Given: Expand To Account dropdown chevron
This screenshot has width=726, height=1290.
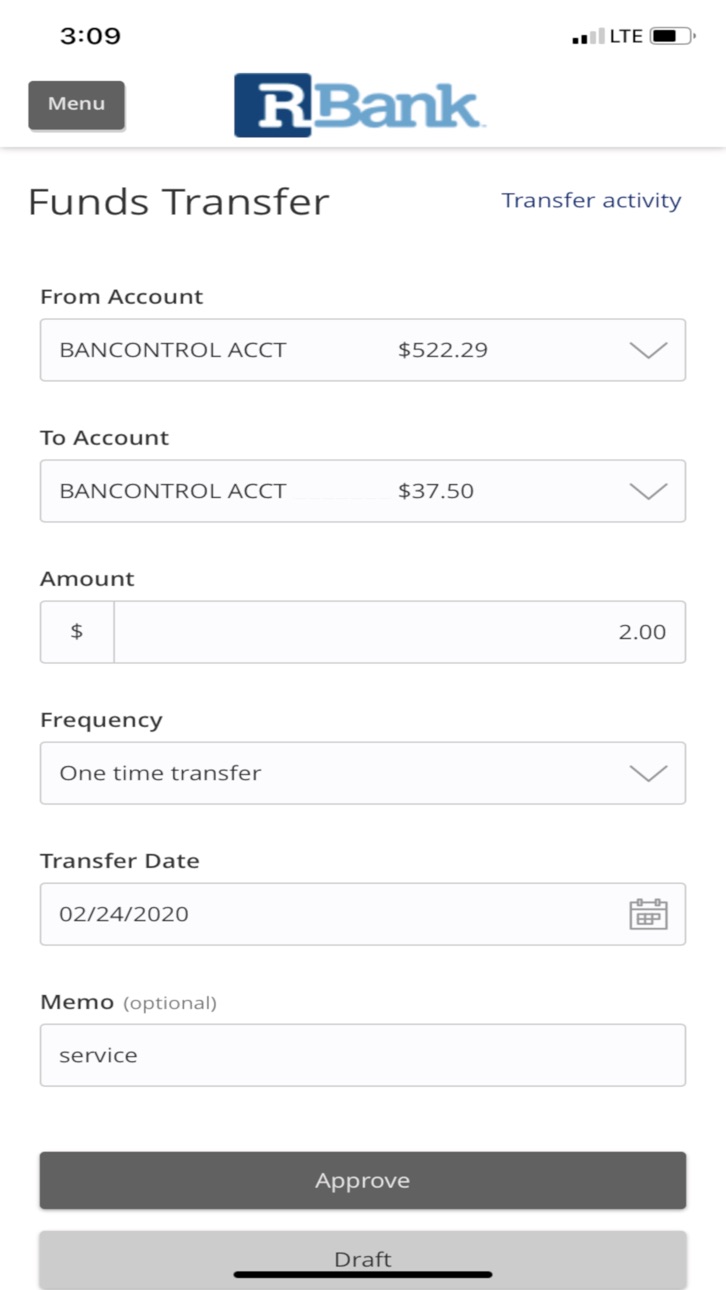Looking at the screenshot, I should [648, 491].
